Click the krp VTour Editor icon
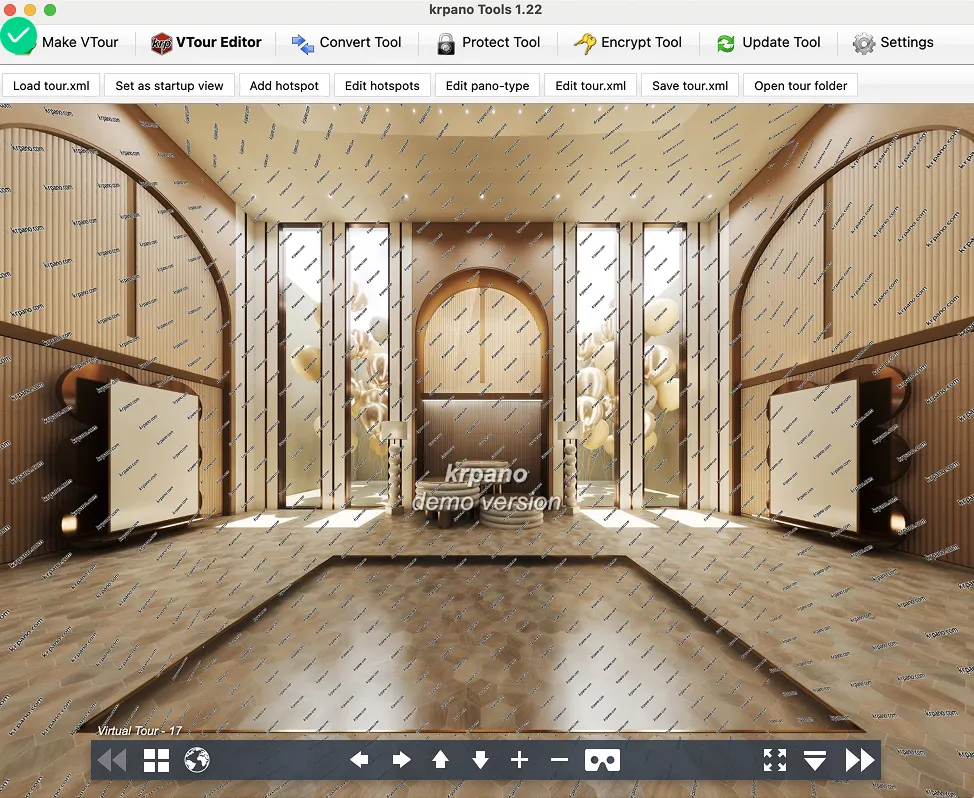Viewport: 974px width, 798px height. pos(162,43)
